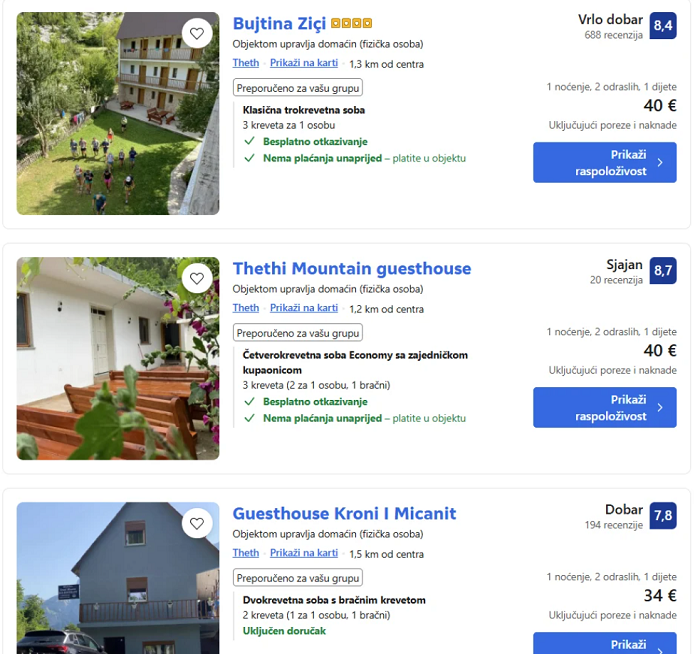Viewport: 700px width, 654px height.
Task: Show availability for Thethi Mountain guesthouse
Action: click(x=605, y=408)
